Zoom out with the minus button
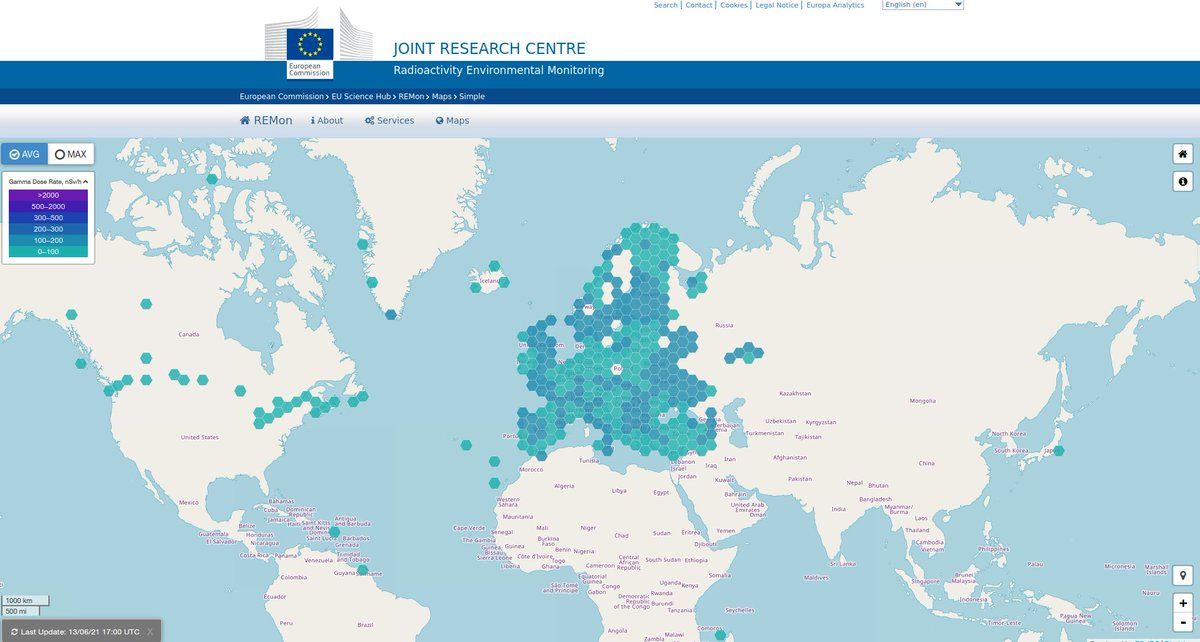The height and width of the screenshot is (642, 1200). (1183, 622)
